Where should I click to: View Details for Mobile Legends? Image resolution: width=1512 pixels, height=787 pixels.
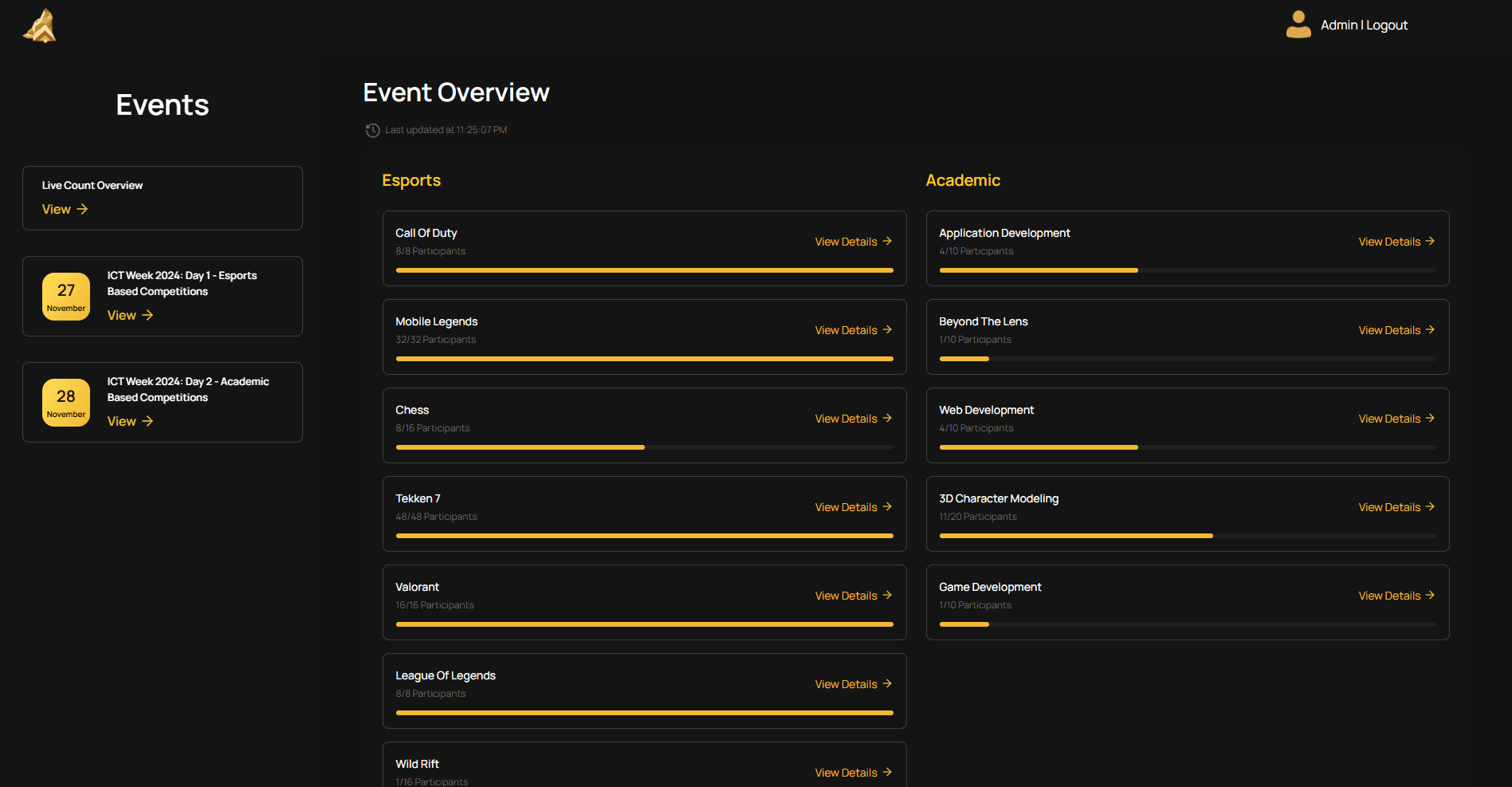point(853,330)
